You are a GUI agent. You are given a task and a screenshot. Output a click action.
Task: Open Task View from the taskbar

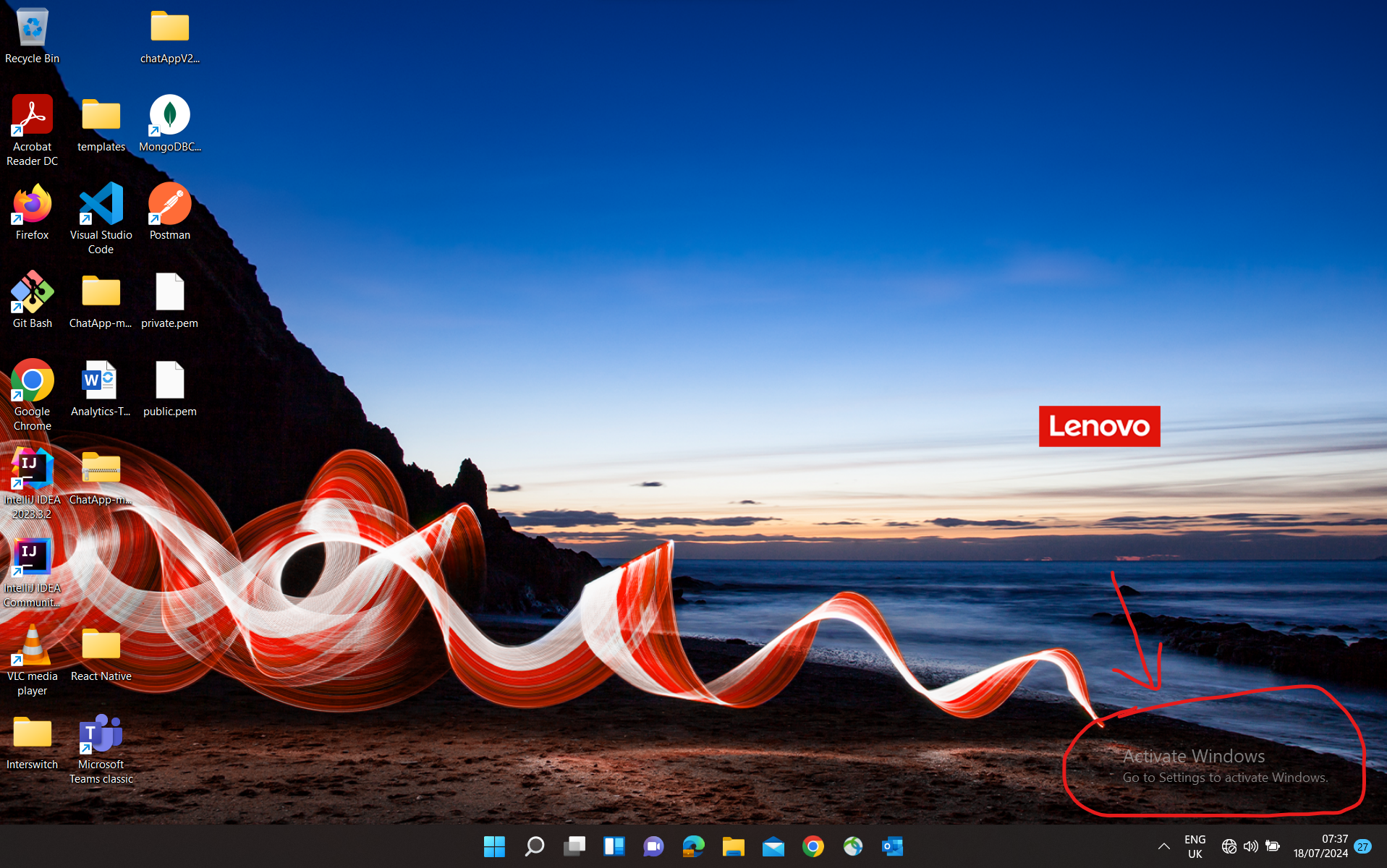tap(574, 846)
